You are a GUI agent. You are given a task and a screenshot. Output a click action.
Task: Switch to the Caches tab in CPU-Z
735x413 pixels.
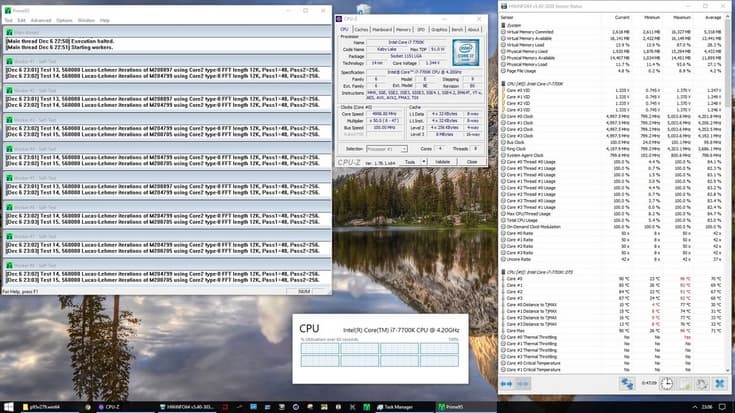click(x=361, y=30)
